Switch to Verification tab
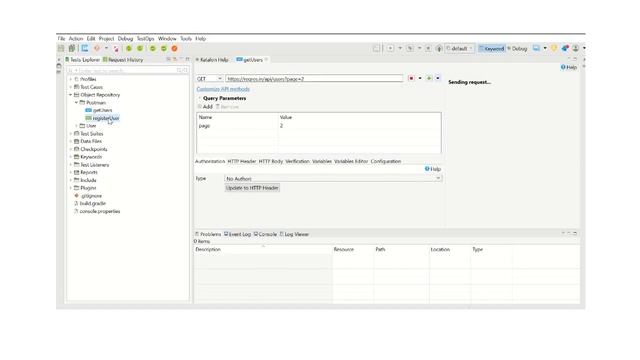640x360 pixels. (x=297, y=161)
